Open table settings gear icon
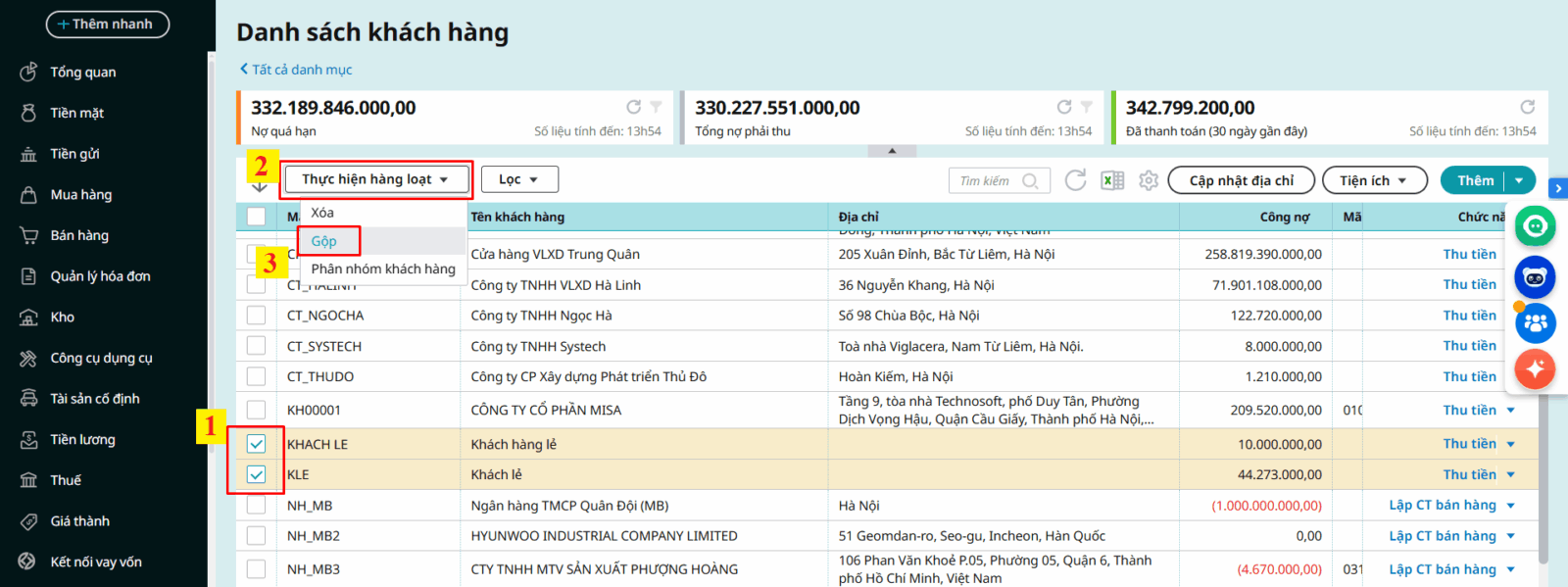Screen dimensions: 1568x587 click(x=1149, y=180)
